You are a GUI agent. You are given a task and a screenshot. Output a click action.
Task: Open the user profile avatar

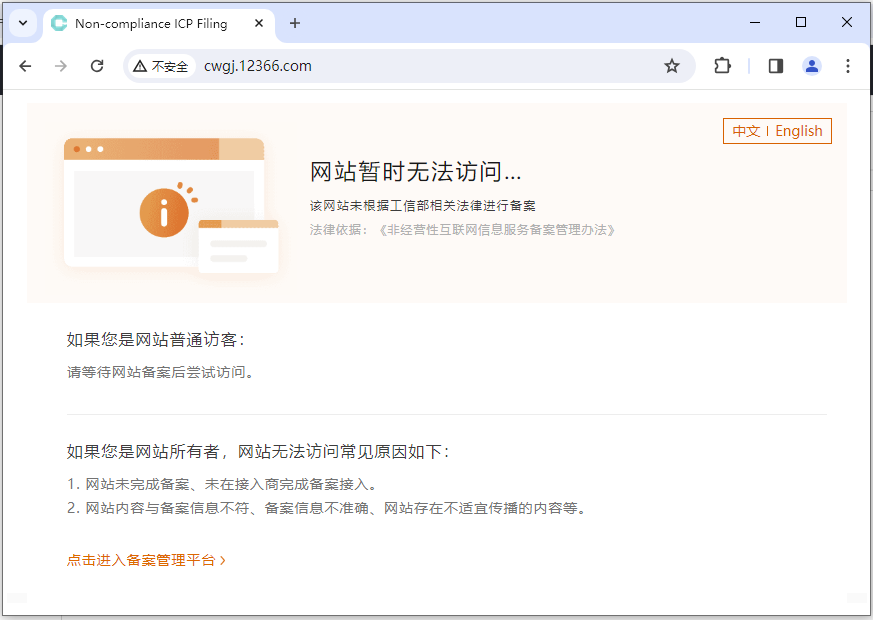(x=812, y=66)
